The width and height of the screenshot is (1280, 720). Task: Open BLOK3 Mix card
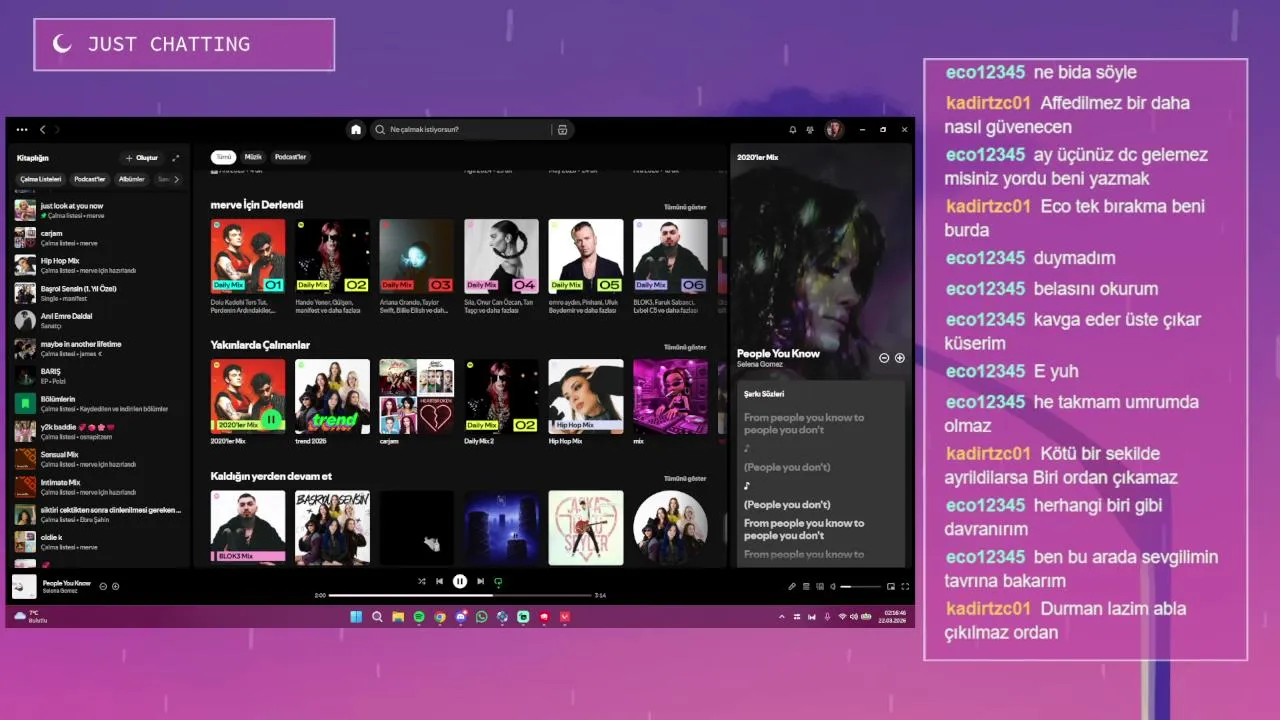(x=248, y=528)
